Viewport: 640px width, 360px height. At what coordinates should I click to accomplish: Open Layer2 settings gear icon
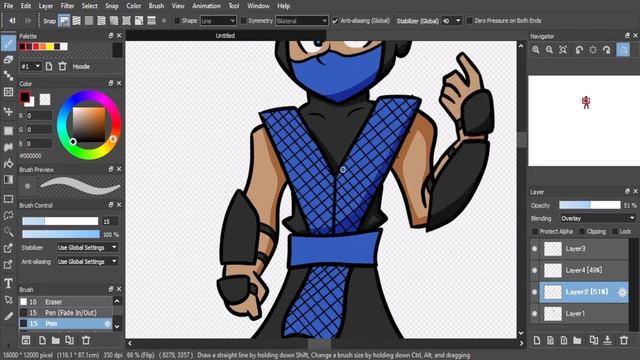coord(622,292)
